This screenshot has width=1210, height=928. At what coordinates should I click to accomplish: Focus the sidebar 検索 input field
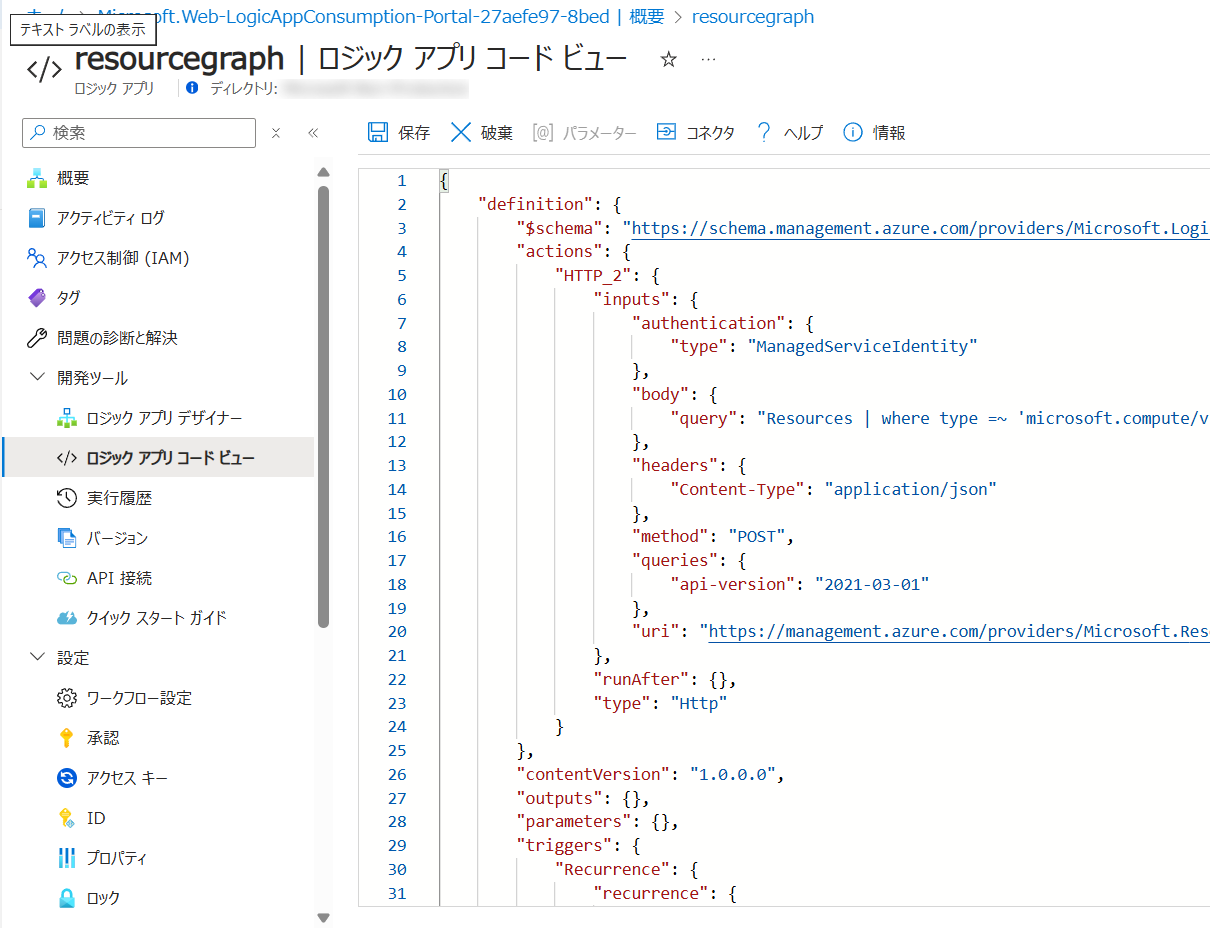pos(139,133)
